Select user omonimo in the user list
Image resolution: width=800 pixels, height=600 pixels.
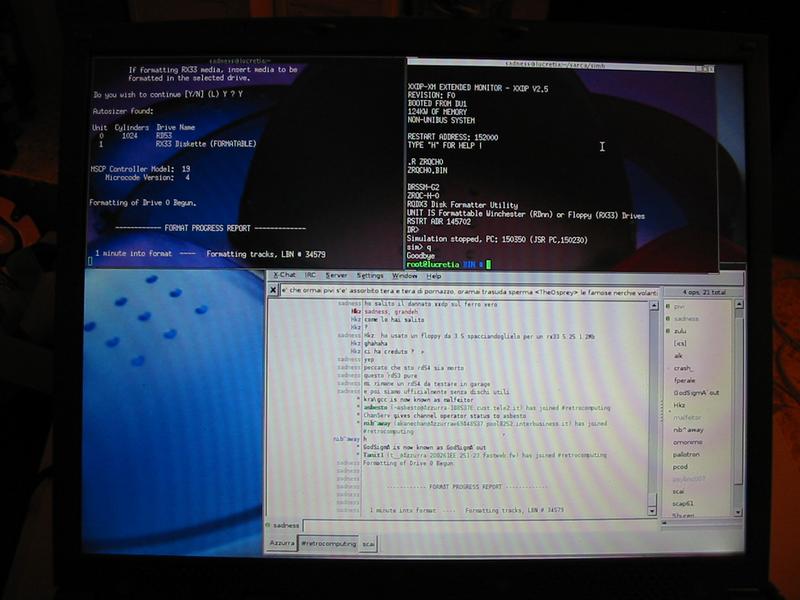[x=688, y=442]
